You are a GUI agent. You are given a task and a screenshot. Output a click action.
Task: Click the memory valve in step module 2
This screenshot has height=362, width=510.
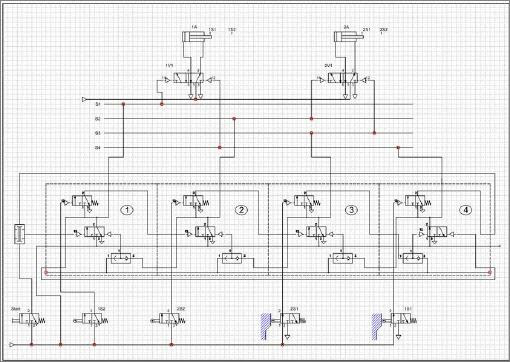pyautogui.click(x=205, y=232)
